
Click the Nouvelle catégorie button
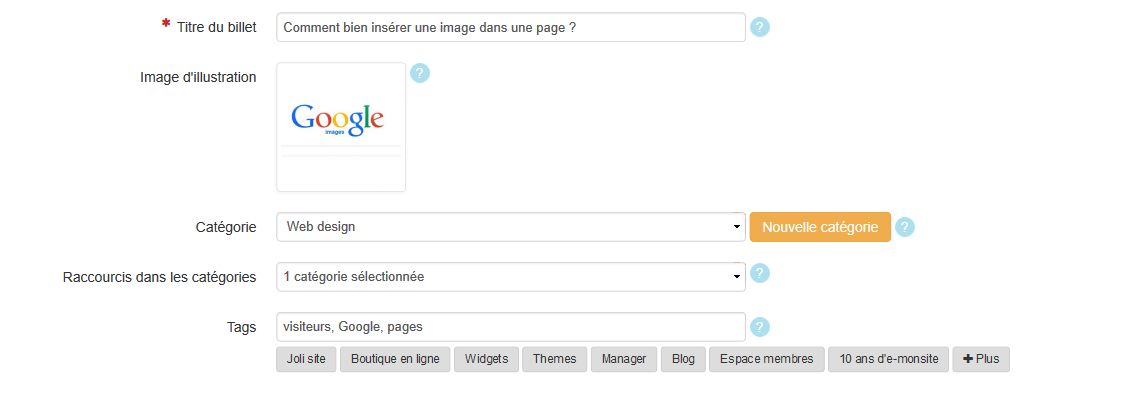tap(820, 227)
